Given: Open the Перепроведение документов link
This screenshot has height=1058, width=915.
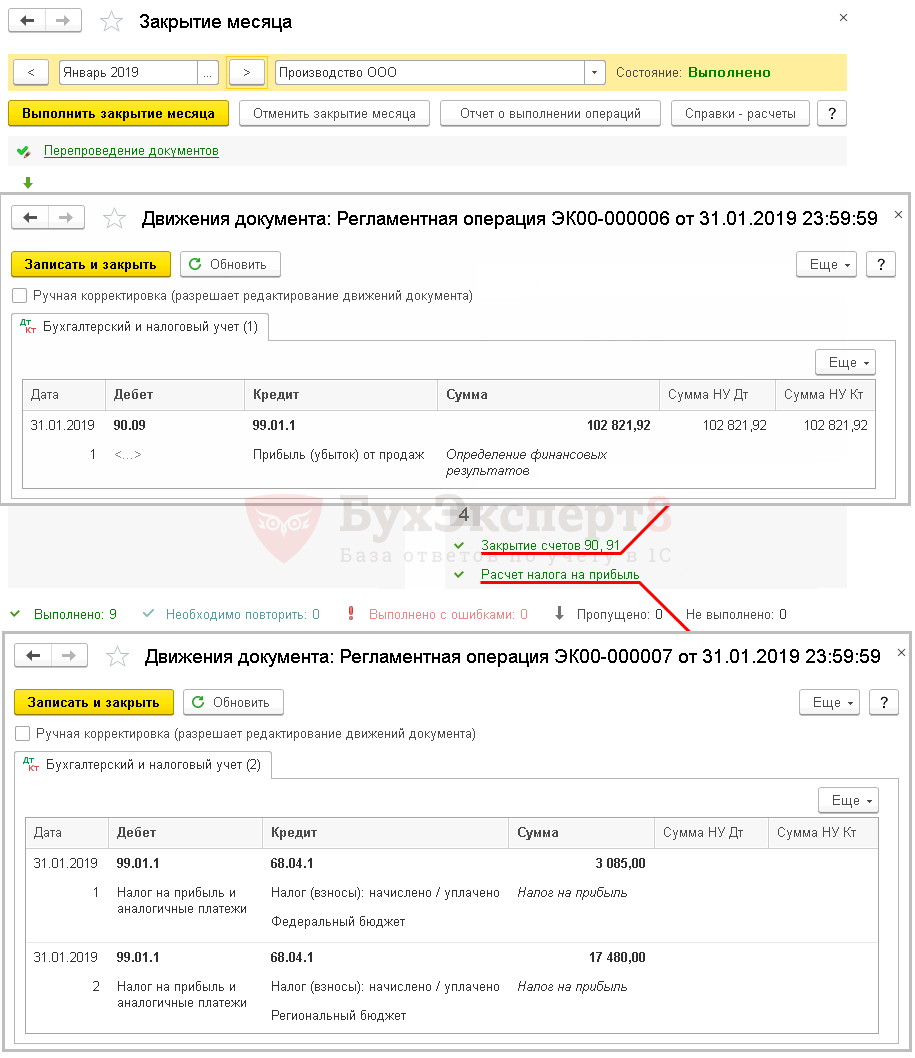Looking at the screenshot, I should point(131,151).
